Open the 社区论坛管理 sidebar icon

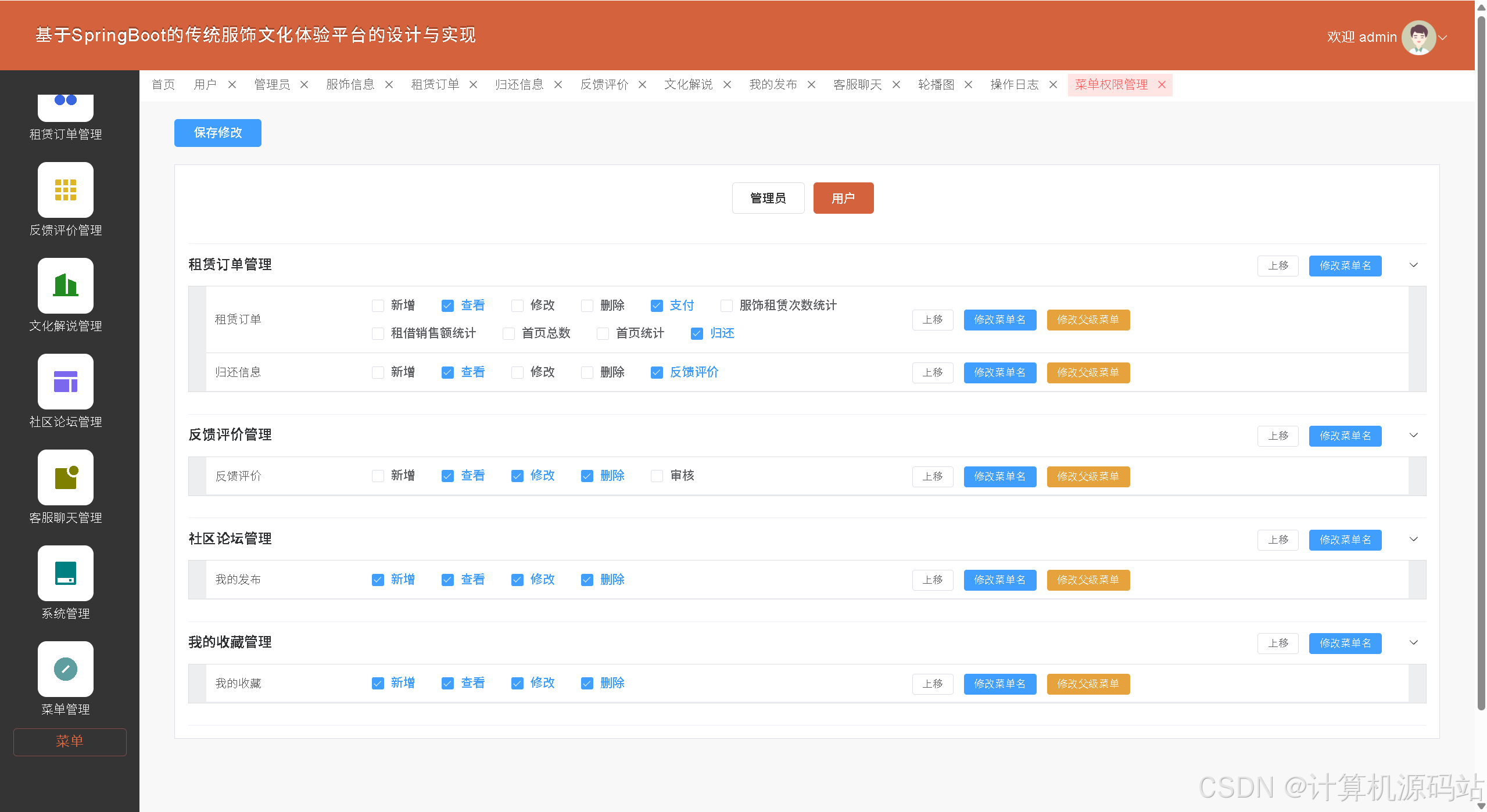click(x=66, y=382)
